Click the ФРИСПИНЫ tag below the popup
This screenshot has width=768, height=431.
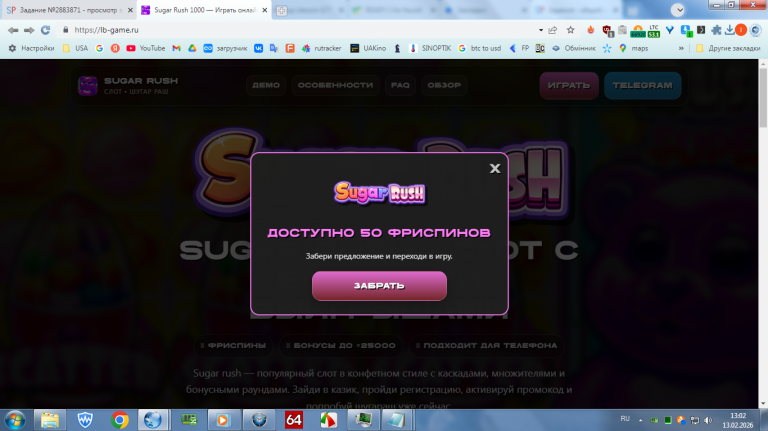pyautogui.click(x=233, y=345)
